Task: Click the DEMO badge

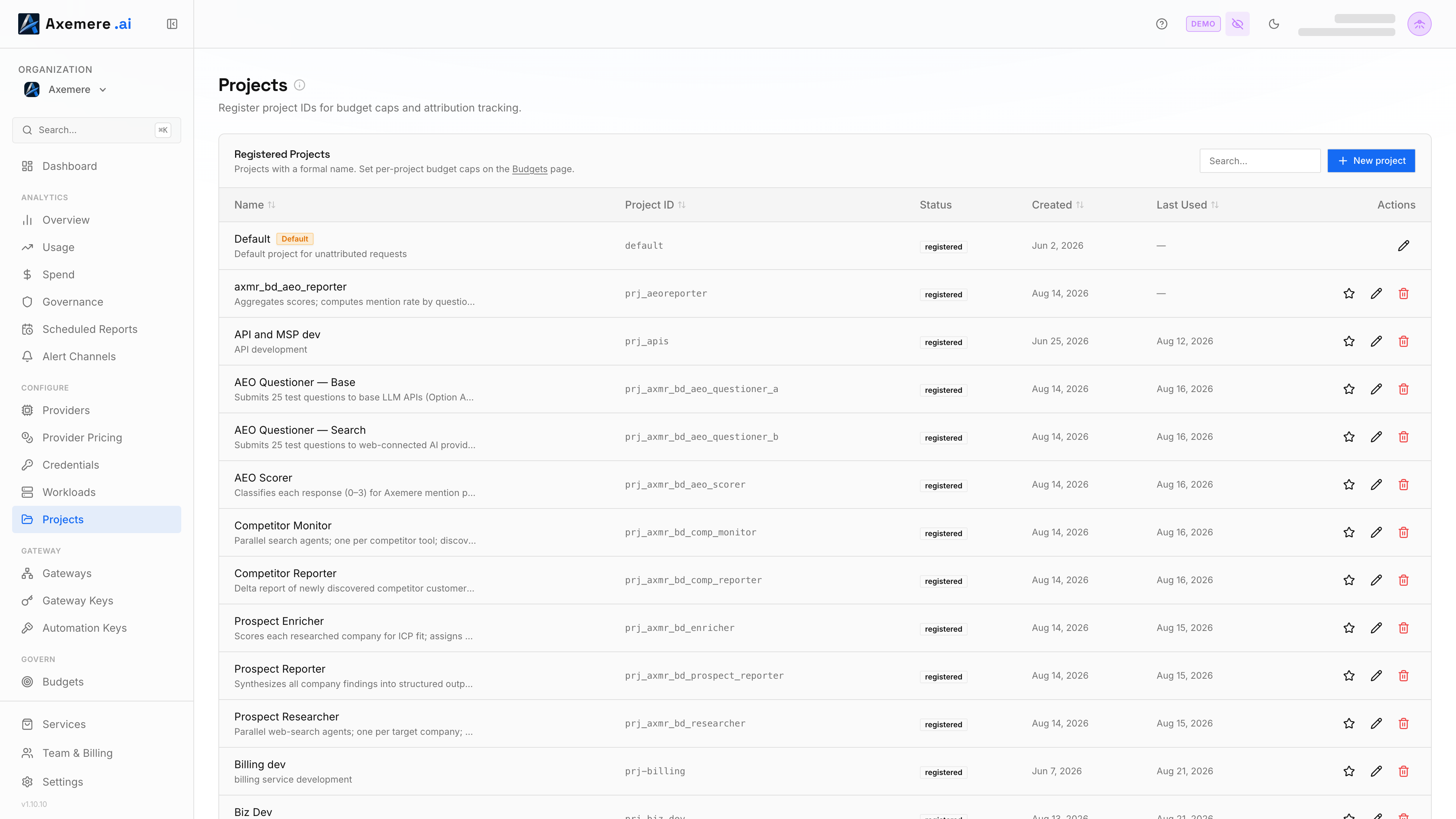Action: pyautogui.click(x=1203, y=24)
